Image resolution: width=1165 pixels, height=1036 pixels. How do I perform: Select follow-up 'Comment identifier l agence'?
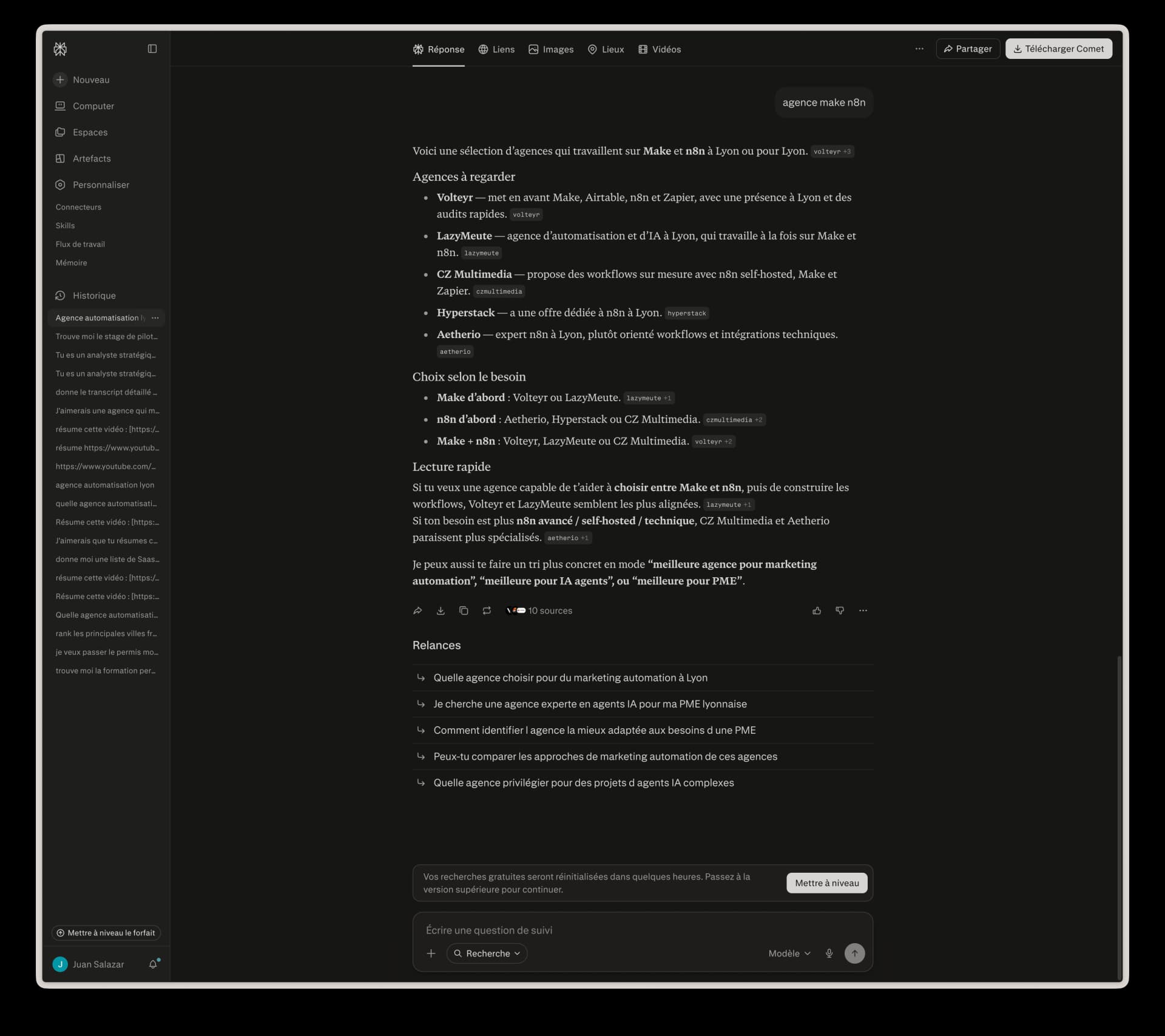coord(643,730)
